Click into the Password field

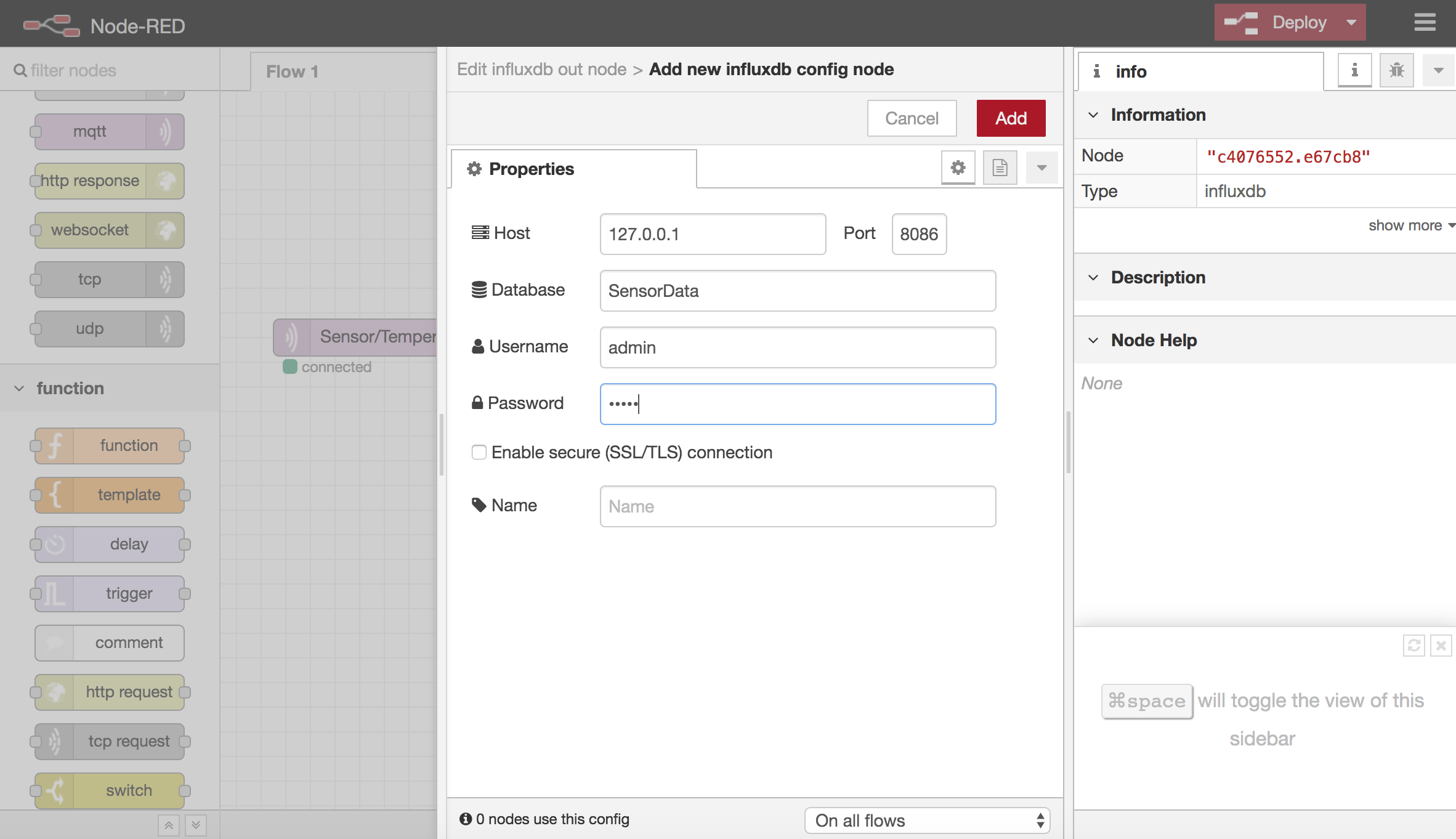(x=798, y=404)
